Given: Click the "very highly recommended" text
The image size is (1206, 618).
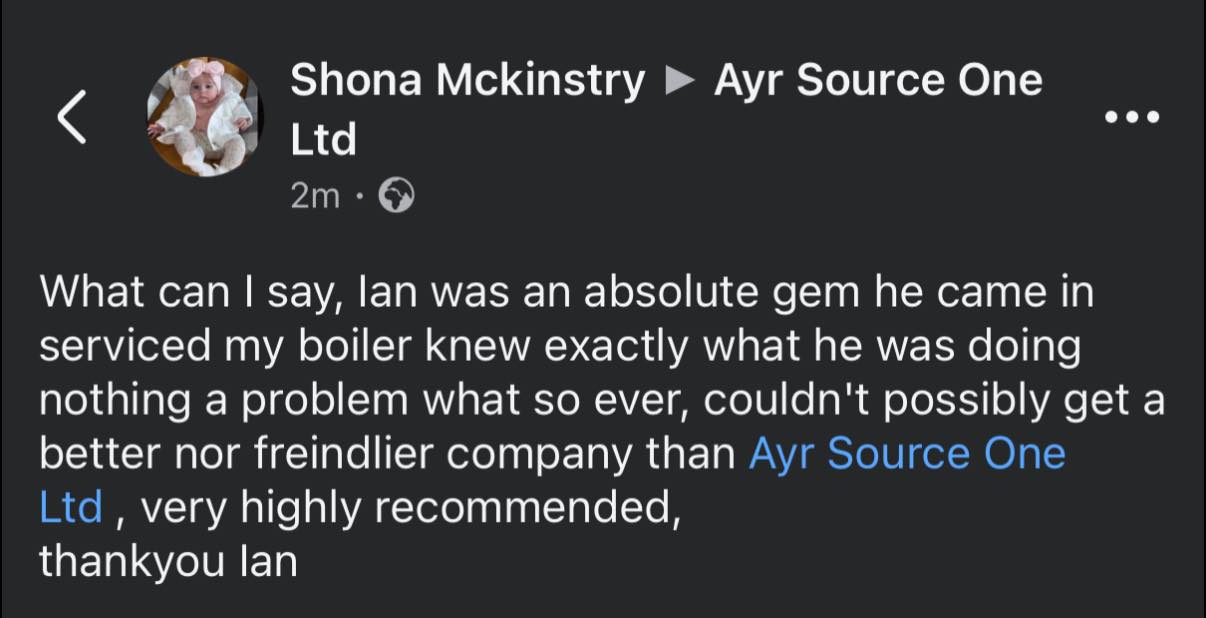Looking at the screenshot, I should (x=404, y=508).
